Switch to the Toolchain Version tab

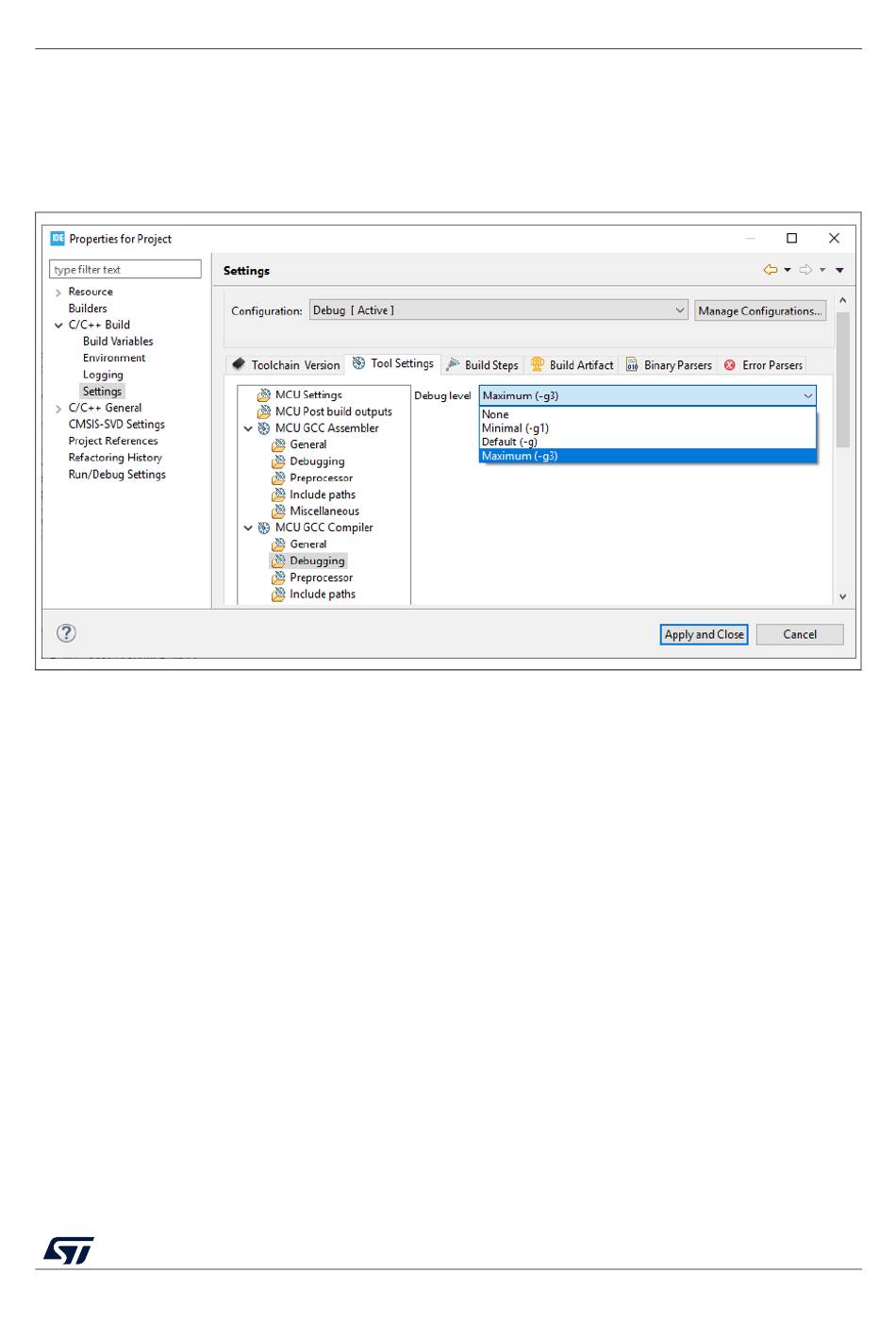coord(286,365)
